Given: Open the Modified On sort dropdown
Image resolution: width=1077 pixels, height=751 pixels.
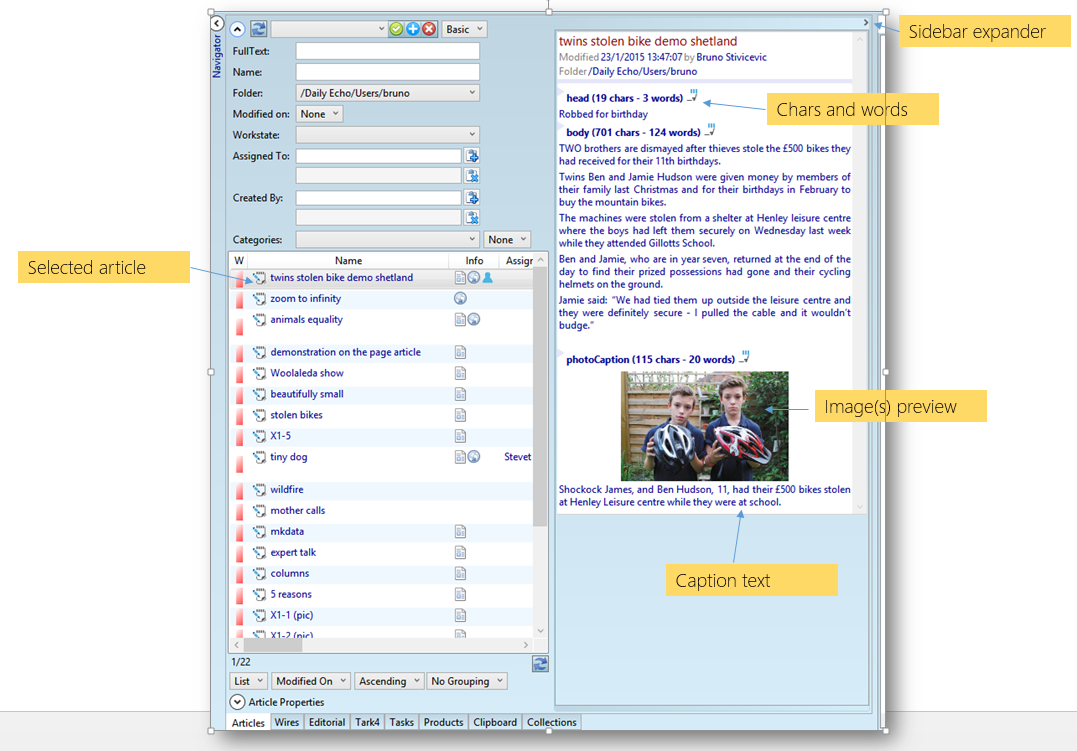Looking at the screenshot, I should 311,681.
